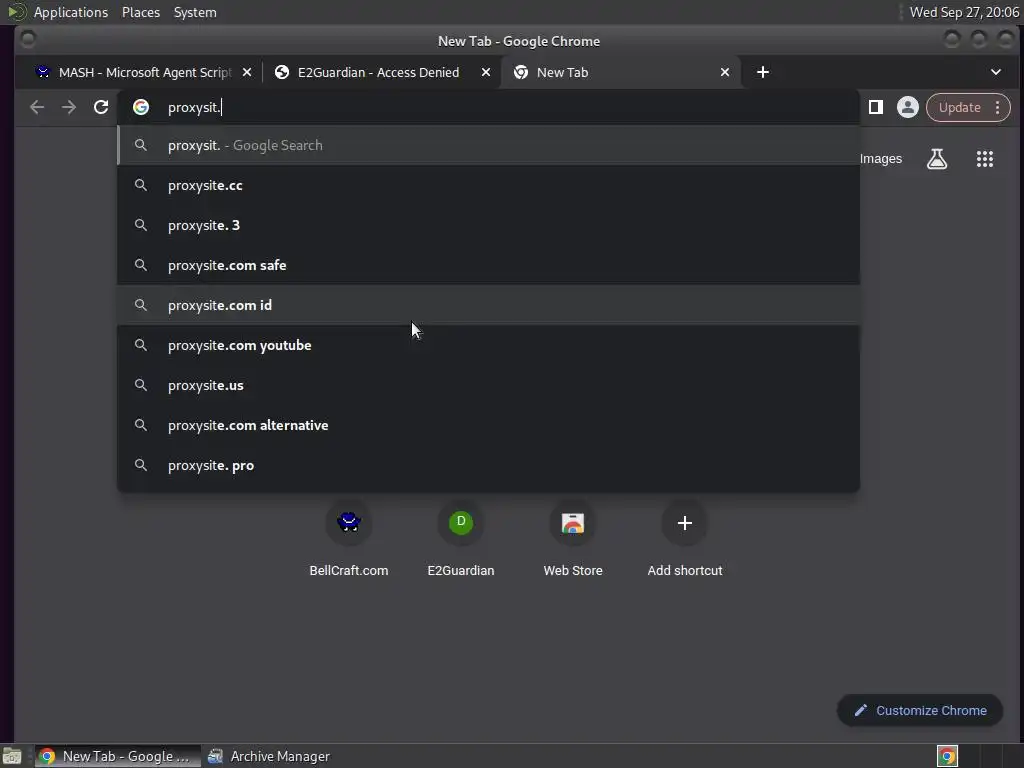Click search icon beside proxysite.us
The height and width of the screenshot is (768, 1024).
click(x=140, y=385)
